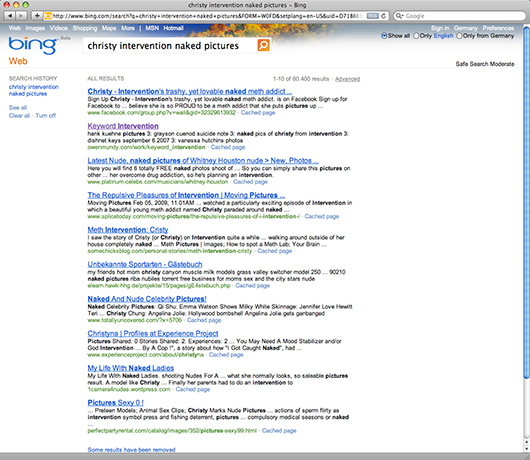The width and height of the screenshot is (530, 460).
Task: Open cached page for somechicksblog.com result
Action: (x=274, y=251)
